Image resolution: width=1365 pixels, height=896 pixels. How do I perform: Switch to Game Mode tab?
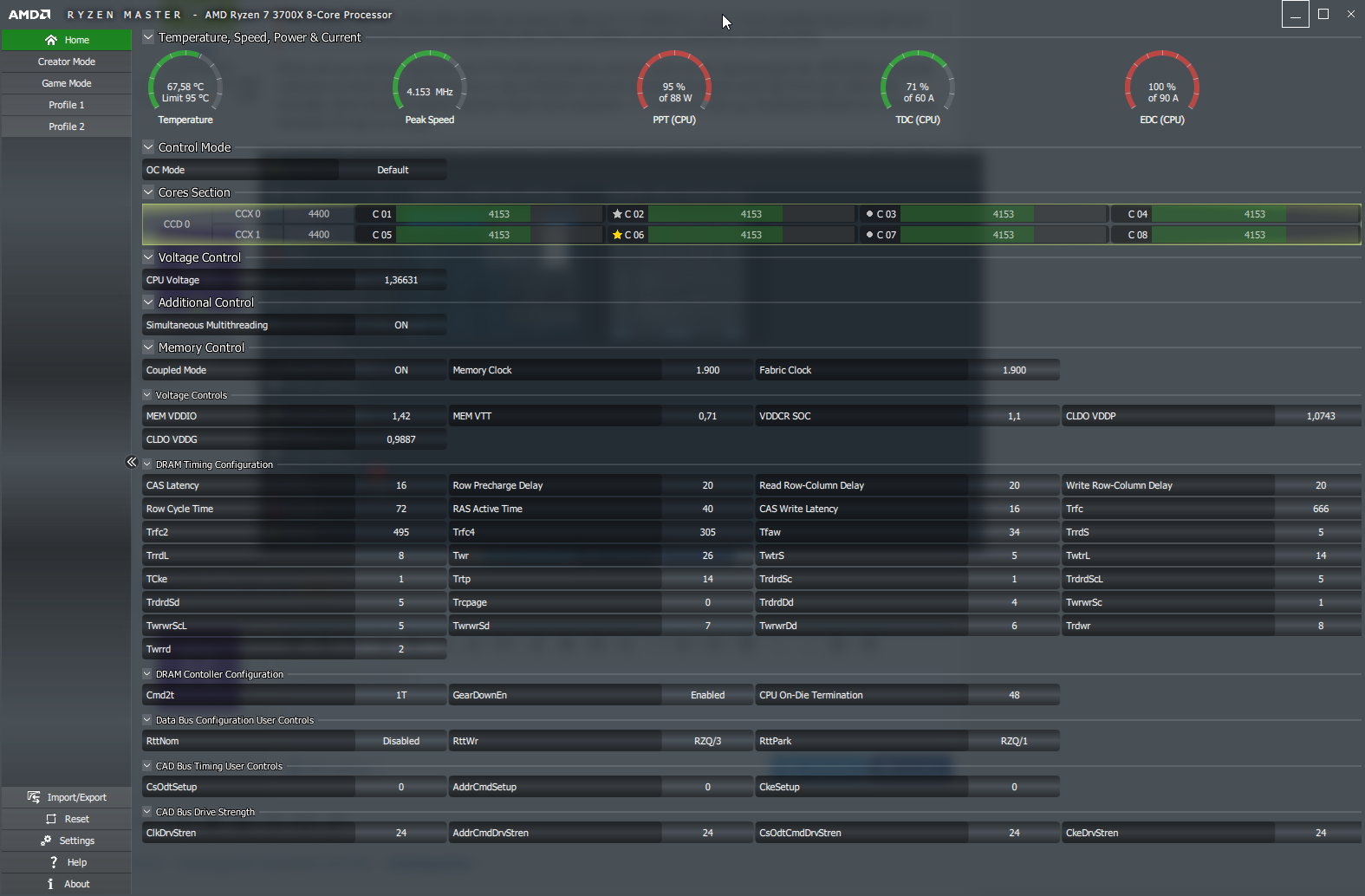click(x=67, y=83)
